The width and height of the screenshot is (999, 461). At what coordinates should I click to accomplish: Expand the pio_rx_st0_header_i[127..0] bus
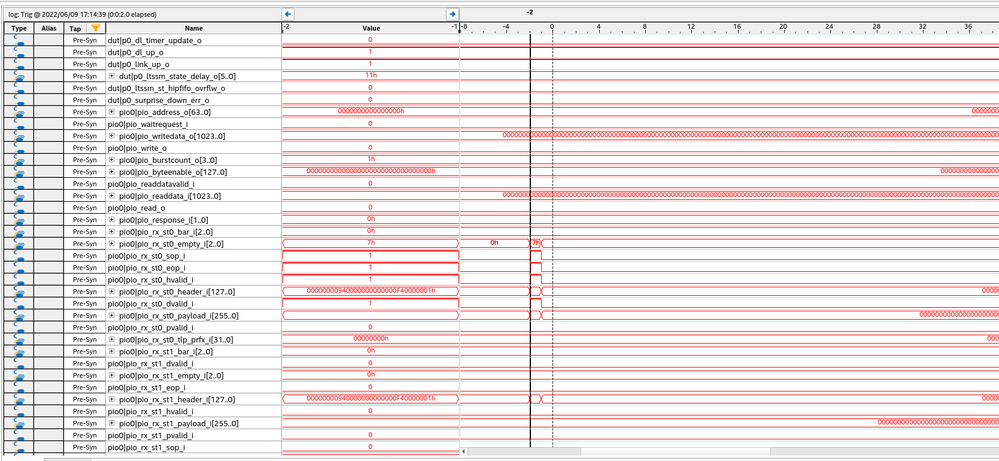click(111, 292)
